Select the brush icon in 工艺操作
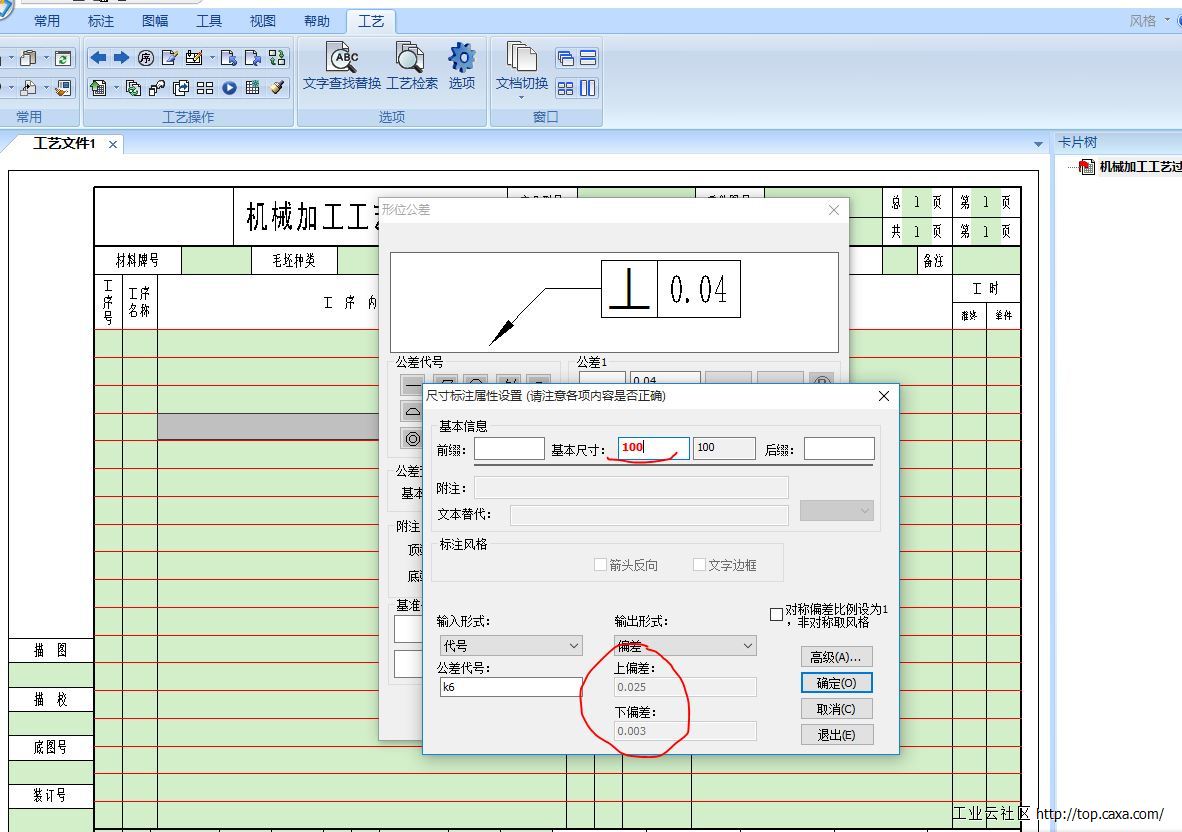This screenshot has width=1182, height=832. (278, 88)
